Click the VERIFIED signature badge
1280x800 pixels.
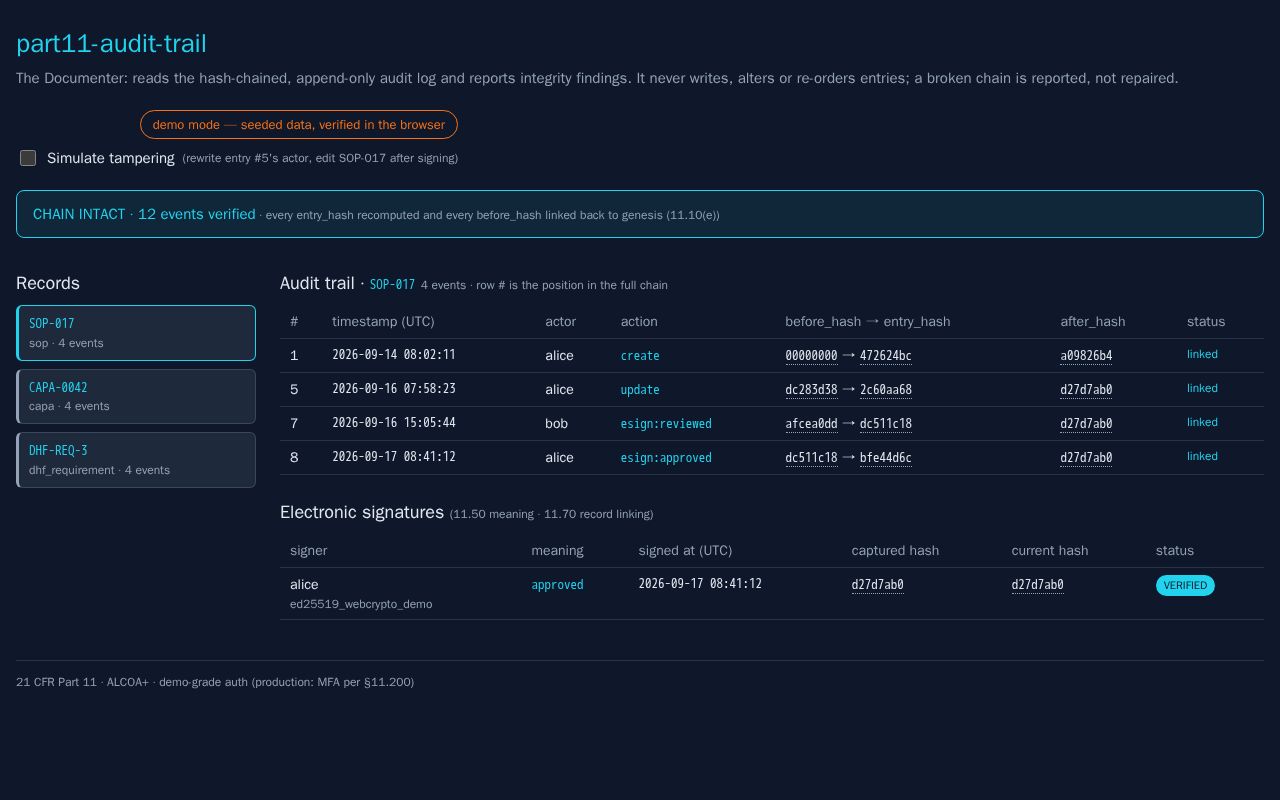pyautogui.click(x=1185, y=585)
